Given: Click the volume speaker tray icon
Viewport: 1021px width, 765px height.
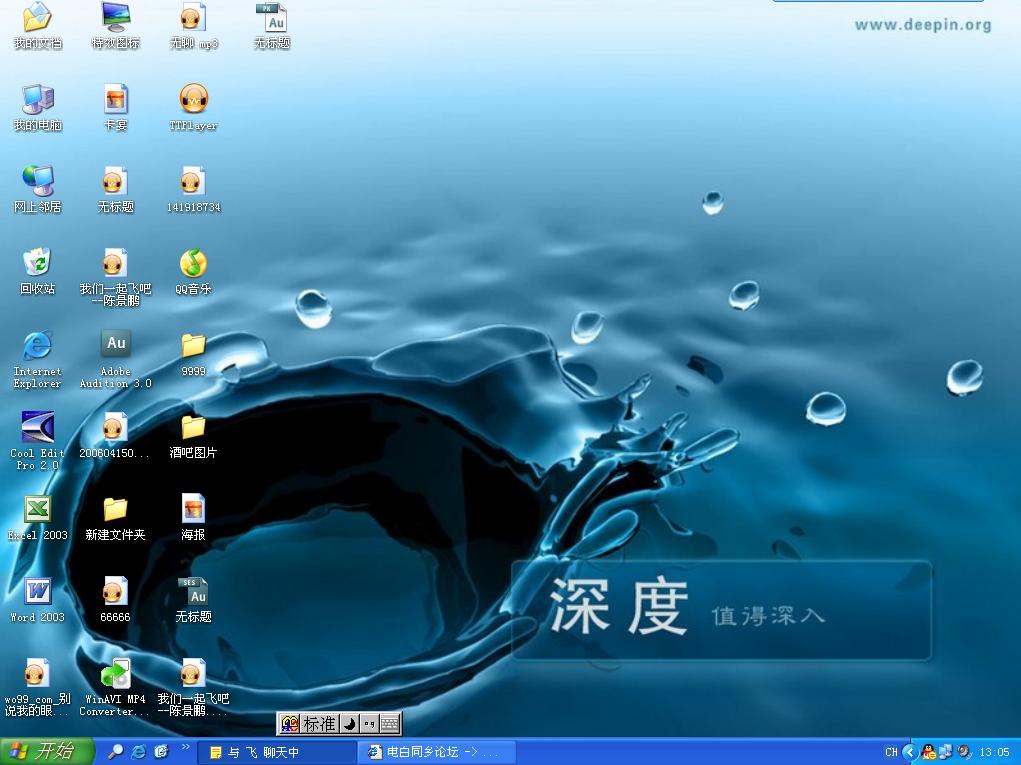Looking at the screenshot, I should pos(965,752).
